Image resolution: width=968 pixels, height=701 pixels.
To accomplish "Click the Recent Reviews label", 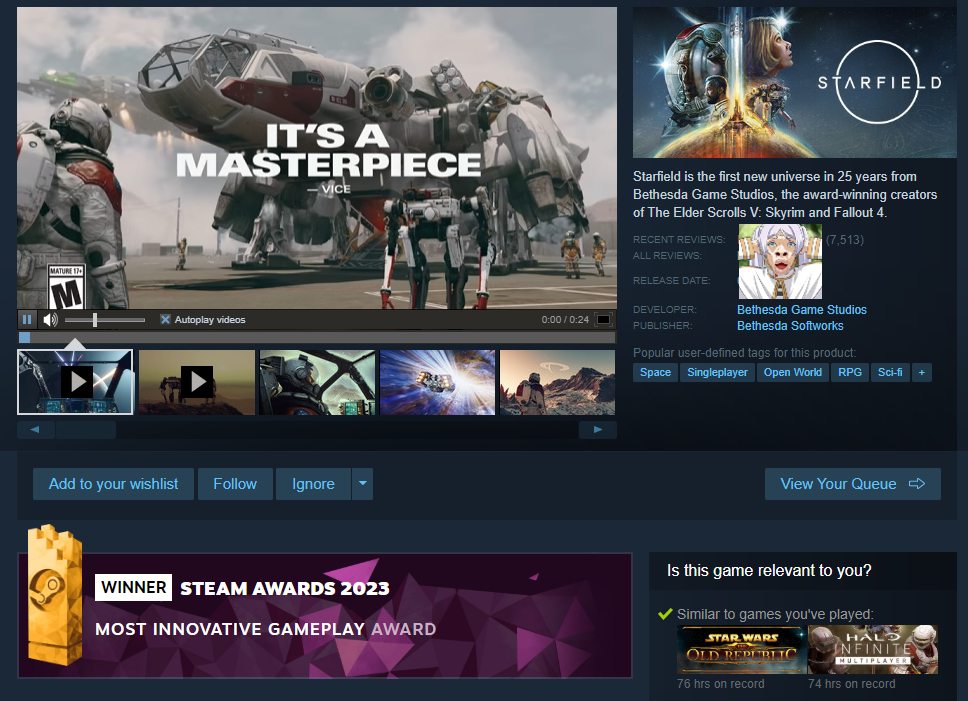I will pyautogui.click(x=679, y=239).
